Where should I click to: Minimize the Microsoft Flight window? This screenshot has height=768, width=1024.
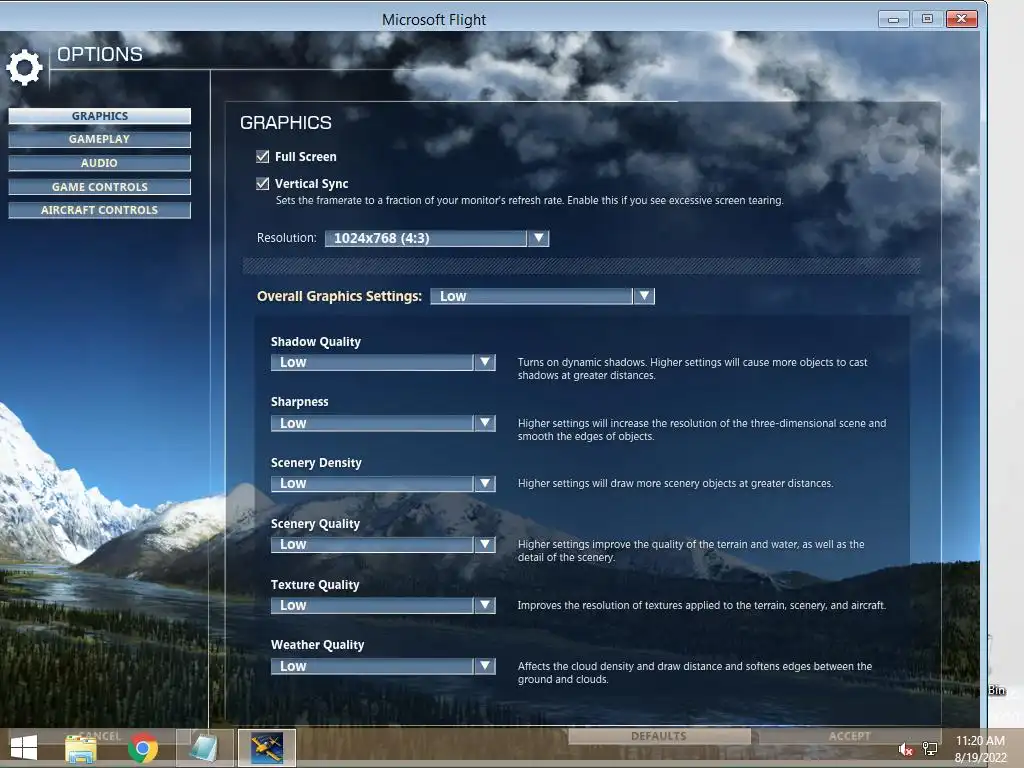coord(893,19)
